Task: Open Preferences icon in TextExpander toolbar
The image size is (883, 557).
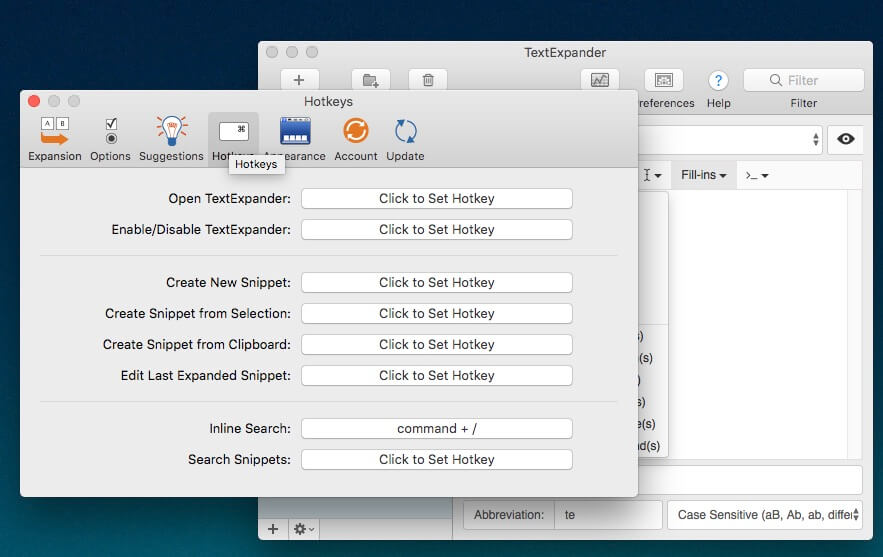Action: (x=664, y=80)
